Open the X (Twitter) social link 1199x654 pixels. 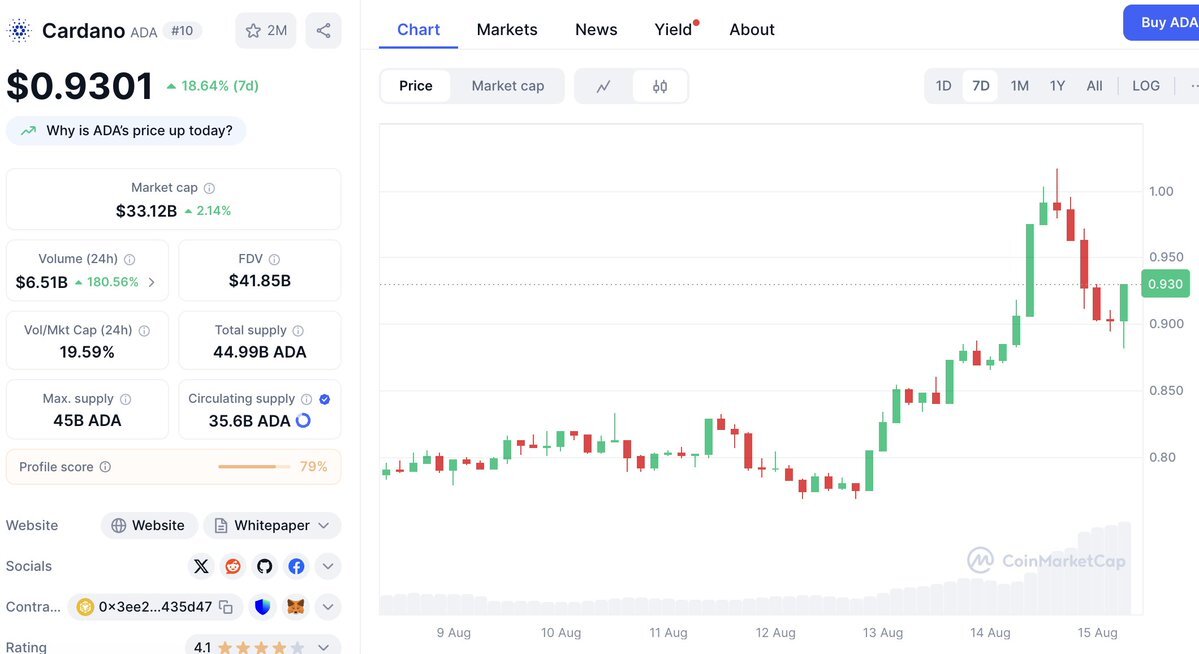(201, 566)
